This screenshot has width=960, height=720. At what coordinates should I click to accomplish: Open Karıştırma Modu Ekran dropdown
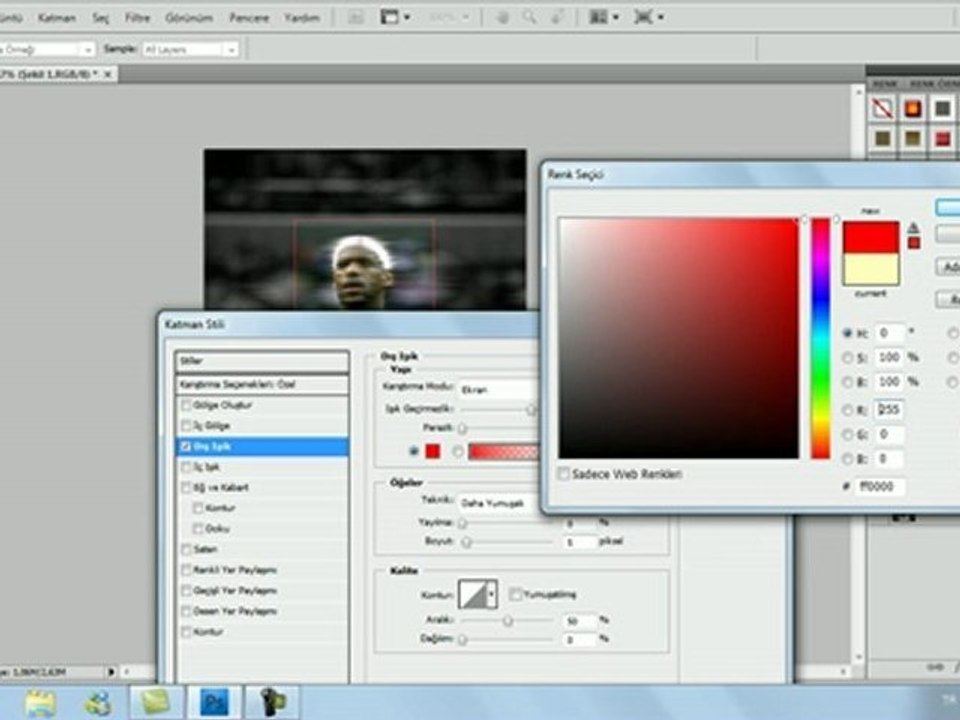(x=498, y=389)
